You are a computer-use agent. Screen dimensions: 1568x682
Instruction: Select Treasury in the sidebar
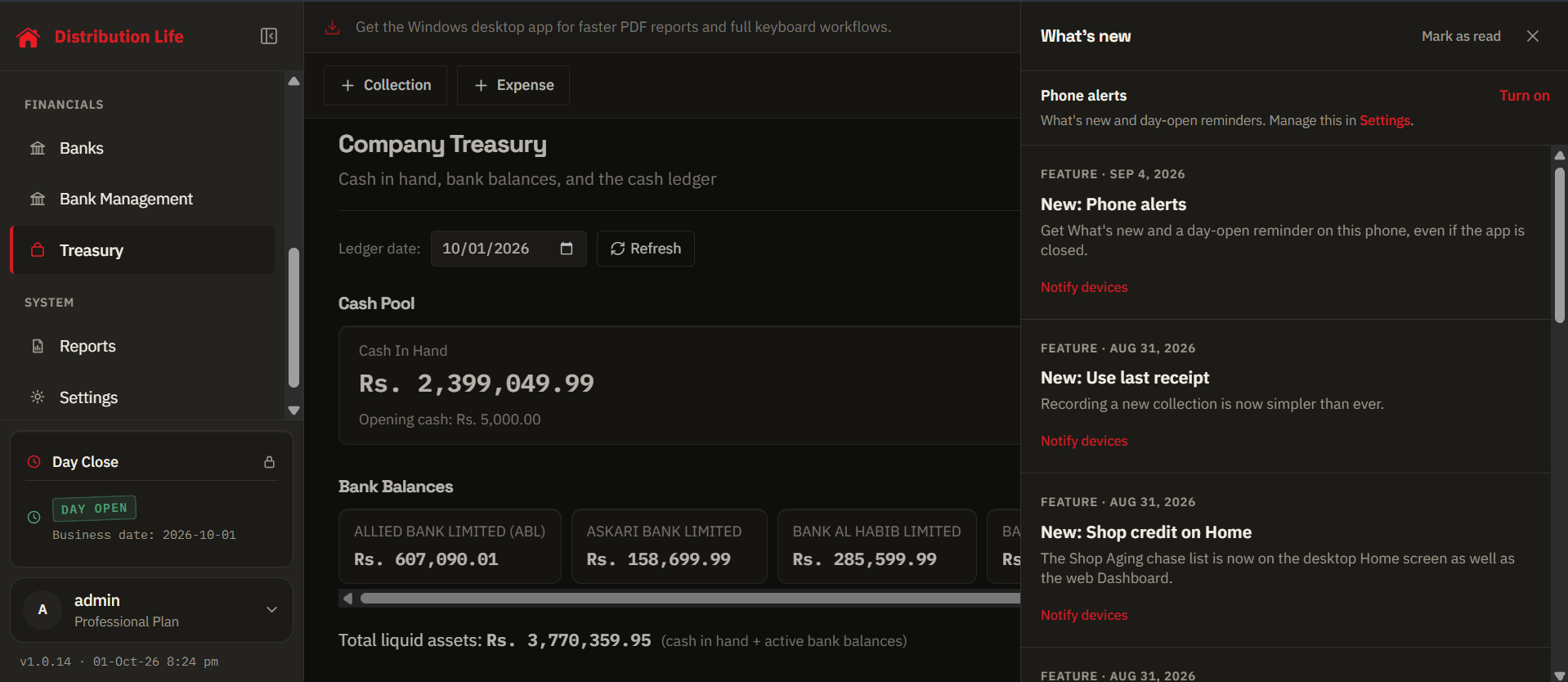(143, 250)
